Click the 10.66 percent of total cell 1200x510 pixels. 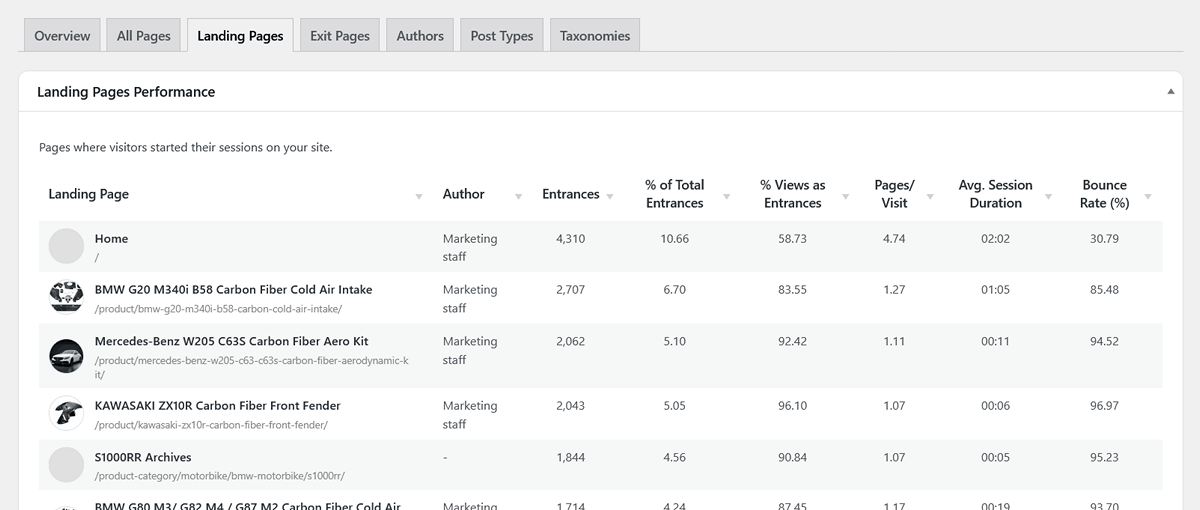pyautogui.click(x=674, y=239)
